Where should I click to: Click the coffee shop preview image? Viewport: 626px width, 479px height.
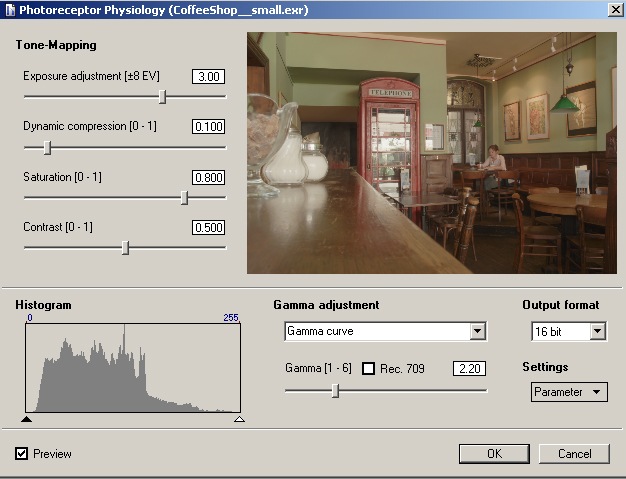[x=432, y=152]
